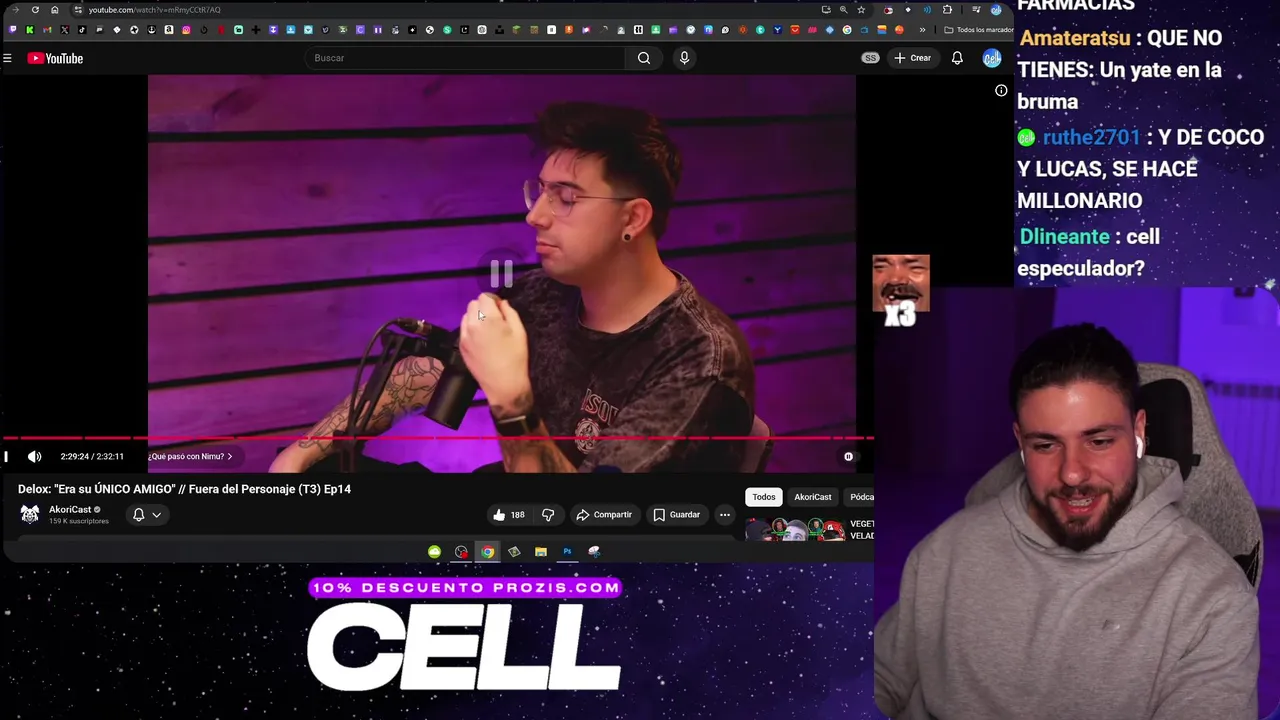Open the 'Todos los marcadores' bookmarks folder
1280x720 pixels.
(979, 30)
